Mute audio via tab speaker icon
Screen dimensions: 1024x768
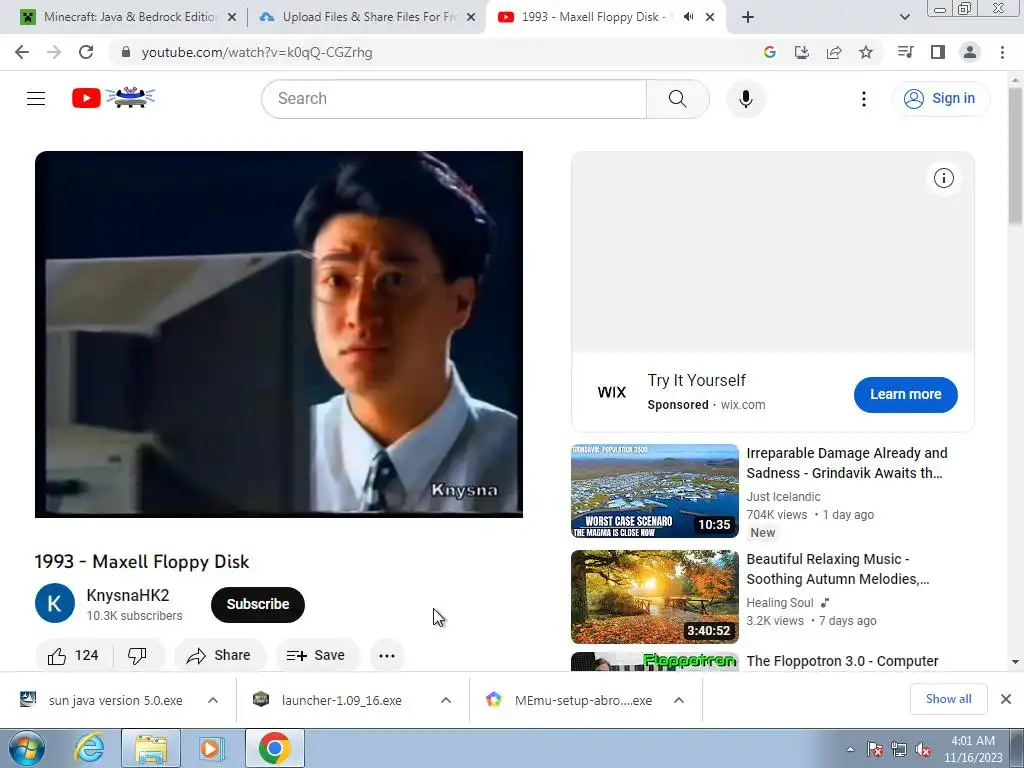pyautogui.click(x=688, y=17)
